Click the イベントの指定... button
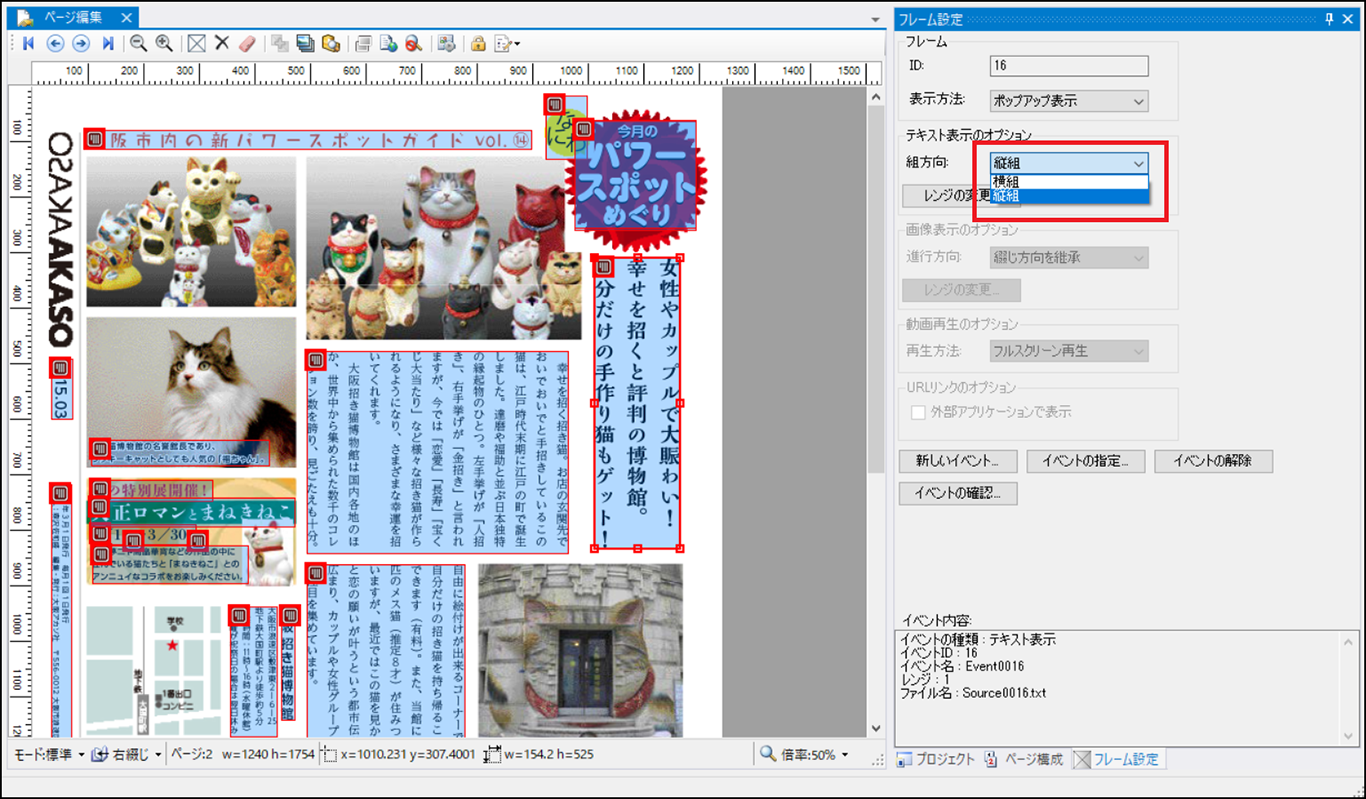The width and height of the screenshot is (1366, 799). pos(1086,461)
